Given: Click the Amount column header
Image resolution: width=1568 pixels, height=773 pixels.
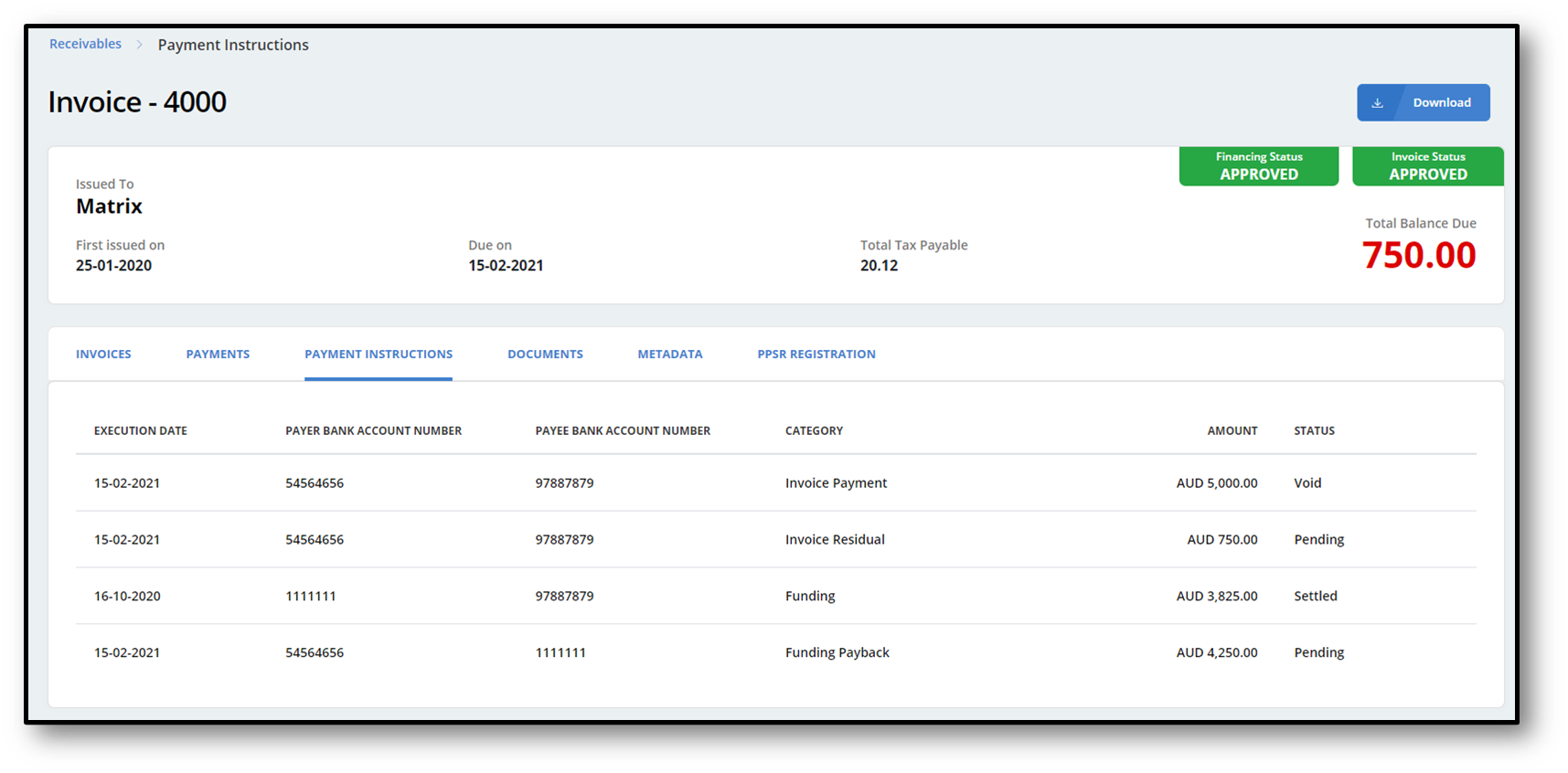Looking at the screenshot, I should tap(1232, 431).
